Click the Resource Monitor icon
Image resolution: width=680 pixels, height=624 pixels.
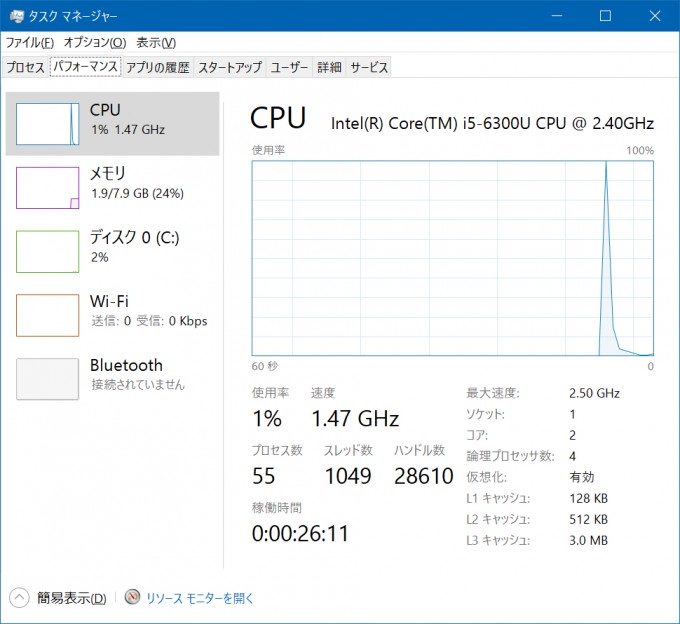(133, 597)
